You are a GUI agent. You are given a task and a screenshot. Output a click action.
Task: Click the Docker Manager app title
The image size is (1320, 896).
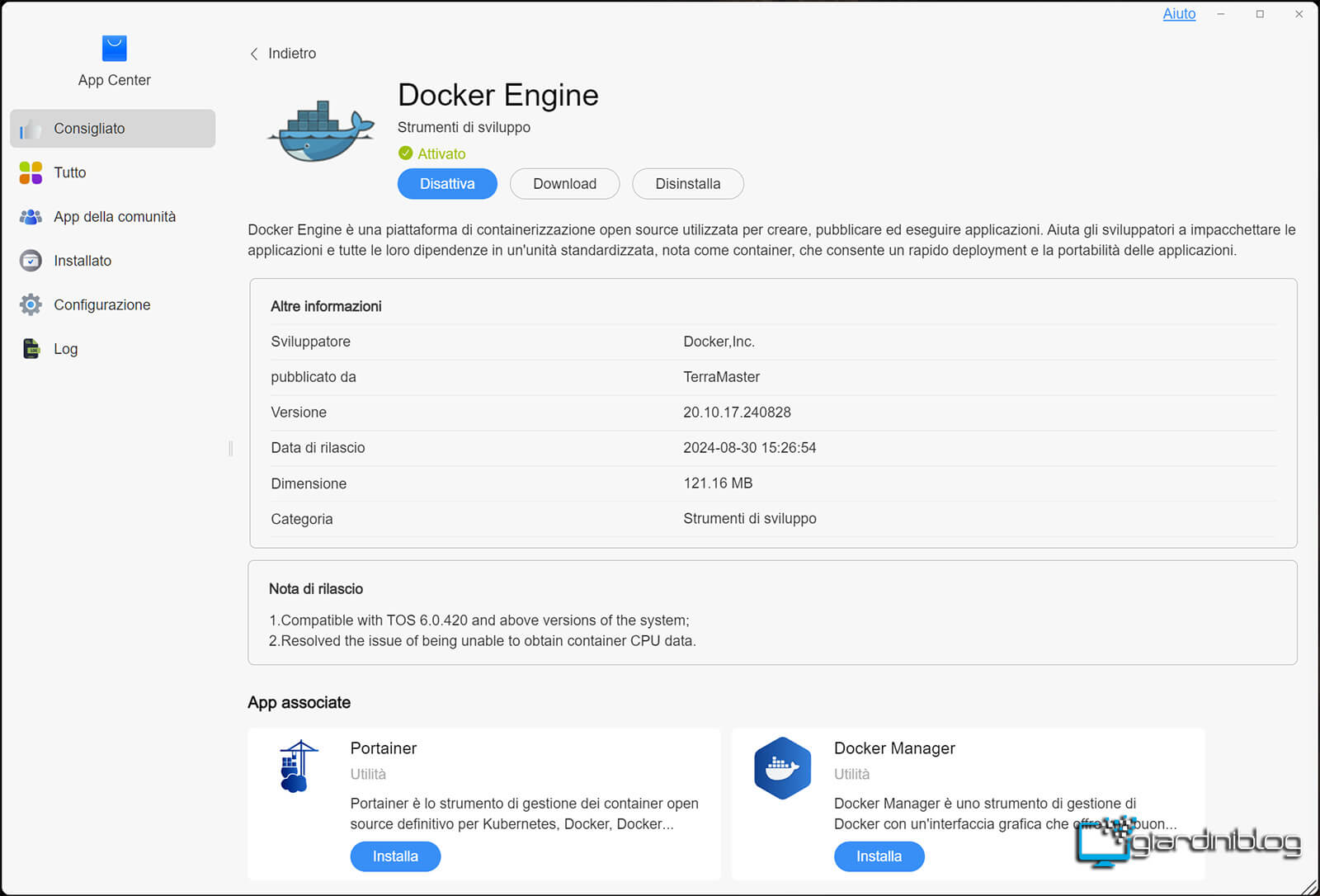point(894,748)
